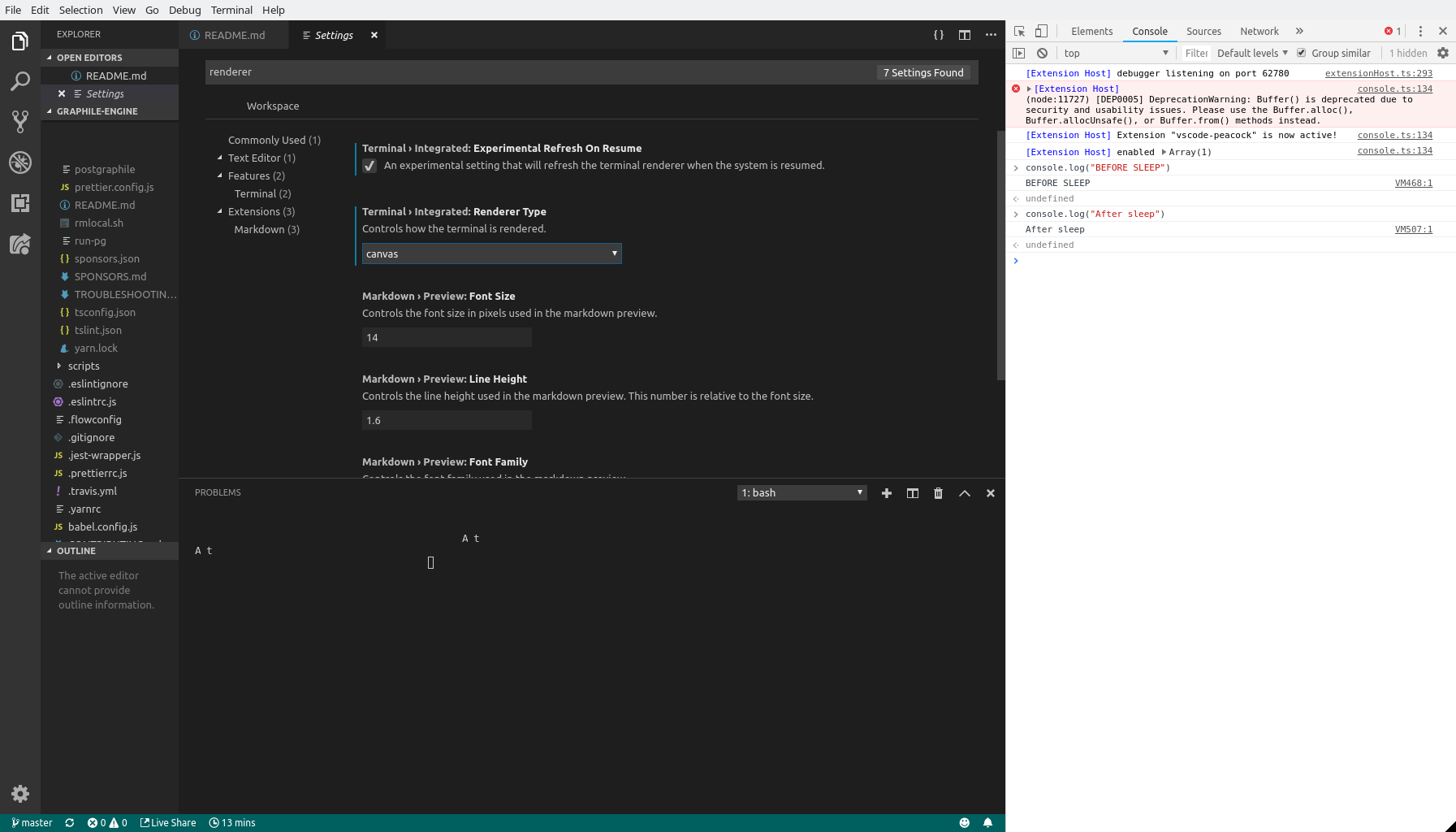This screenshot has width=1456, height=832.
Task: Open notifications bell in status bar
Action: 988,823
